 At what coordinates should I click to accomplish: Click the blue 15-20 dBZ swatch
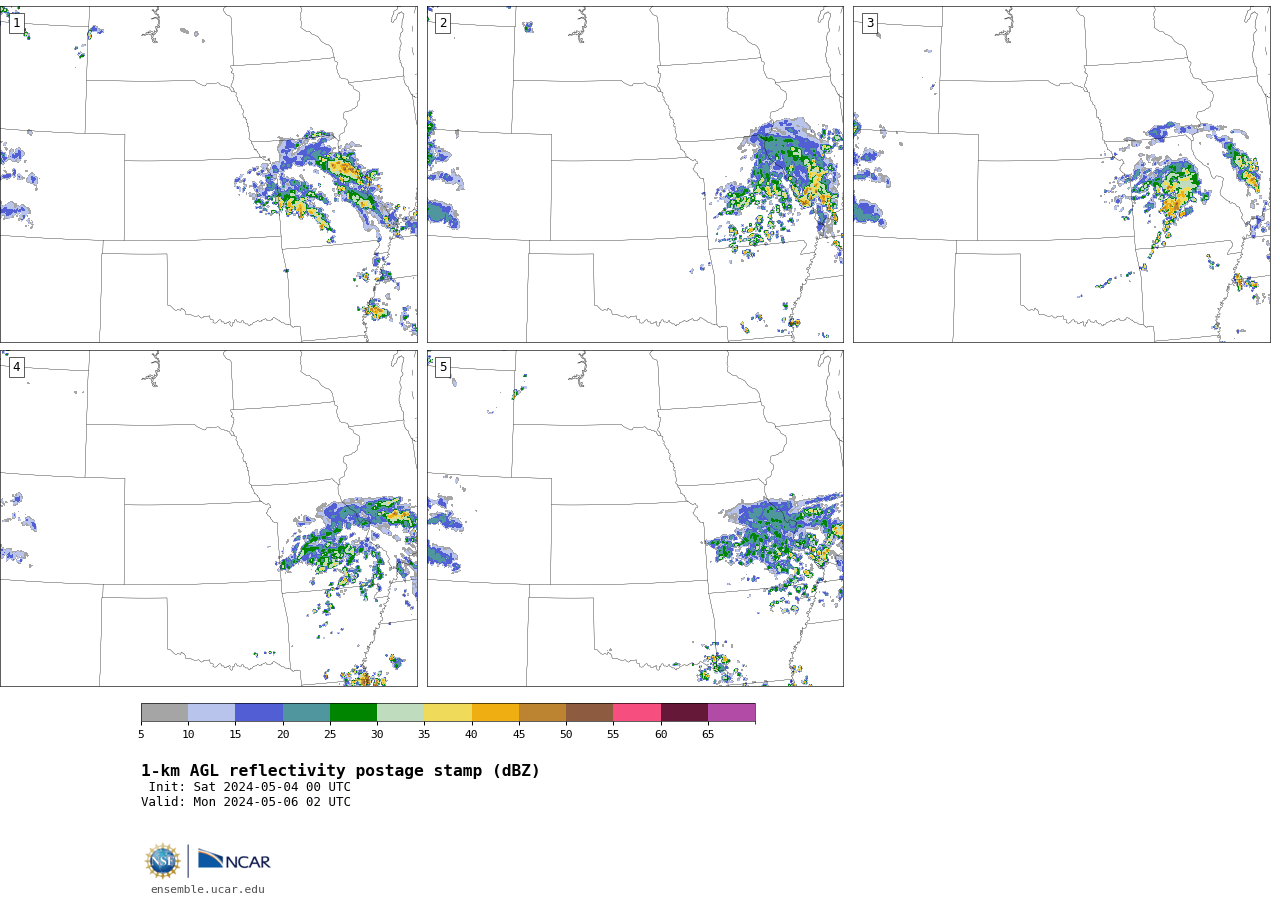click(259, 713)
